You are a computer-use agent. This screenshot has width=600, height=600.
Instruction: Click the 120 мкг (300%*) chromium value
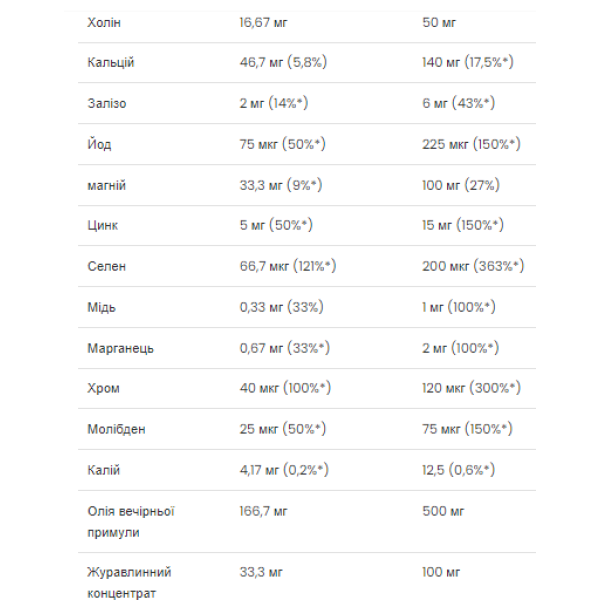[x=468, y=388]
